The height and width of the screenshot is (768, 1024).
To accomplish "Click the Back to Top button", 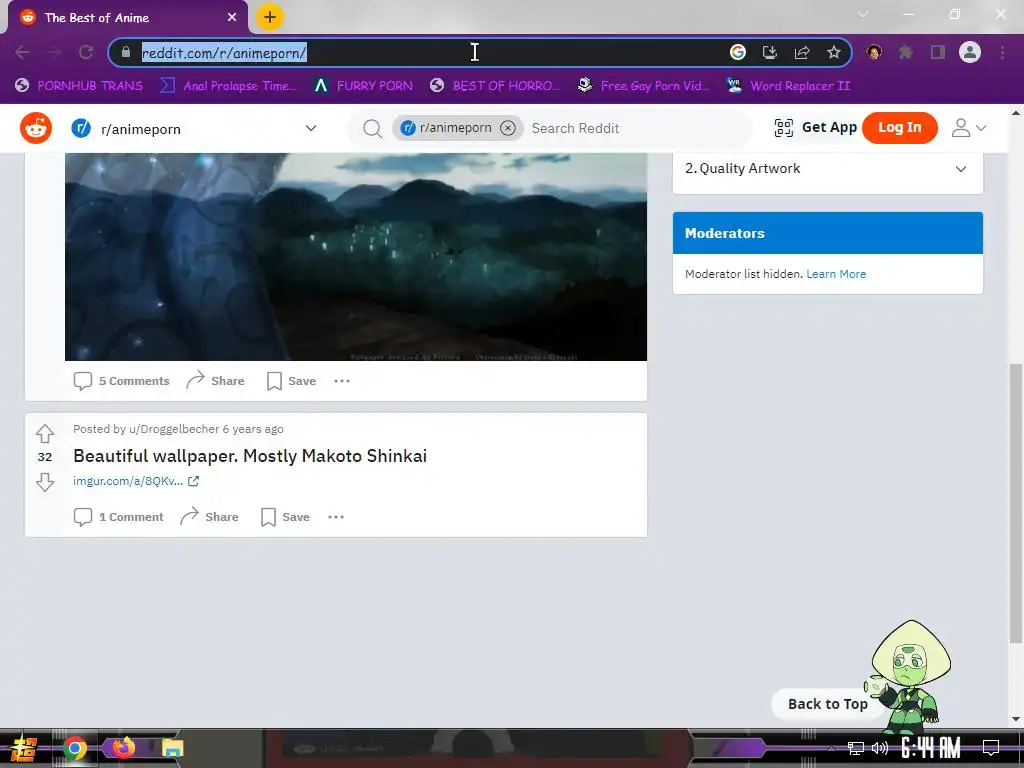I will tap(827, 704).
